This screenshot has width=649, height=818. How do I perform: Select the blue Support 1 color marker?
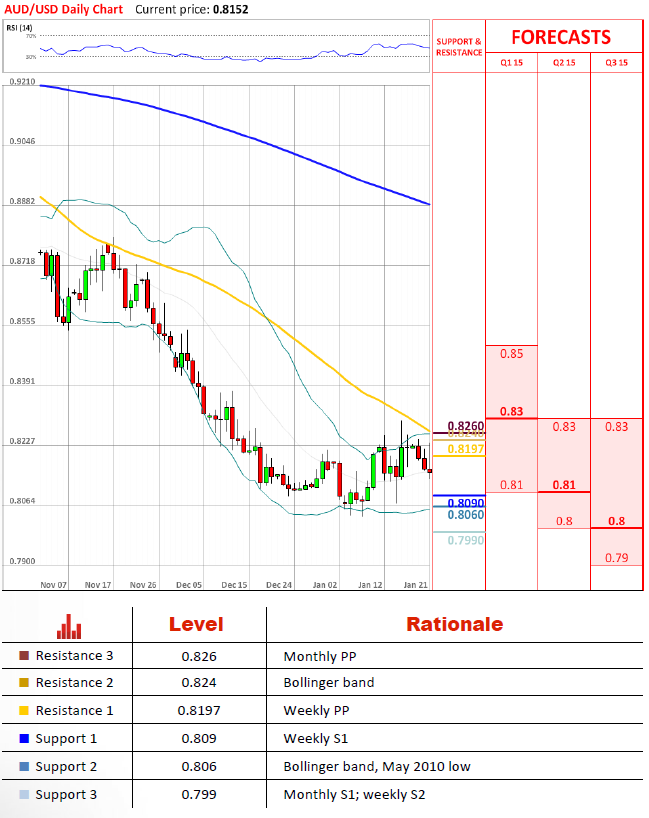[24, 739]
